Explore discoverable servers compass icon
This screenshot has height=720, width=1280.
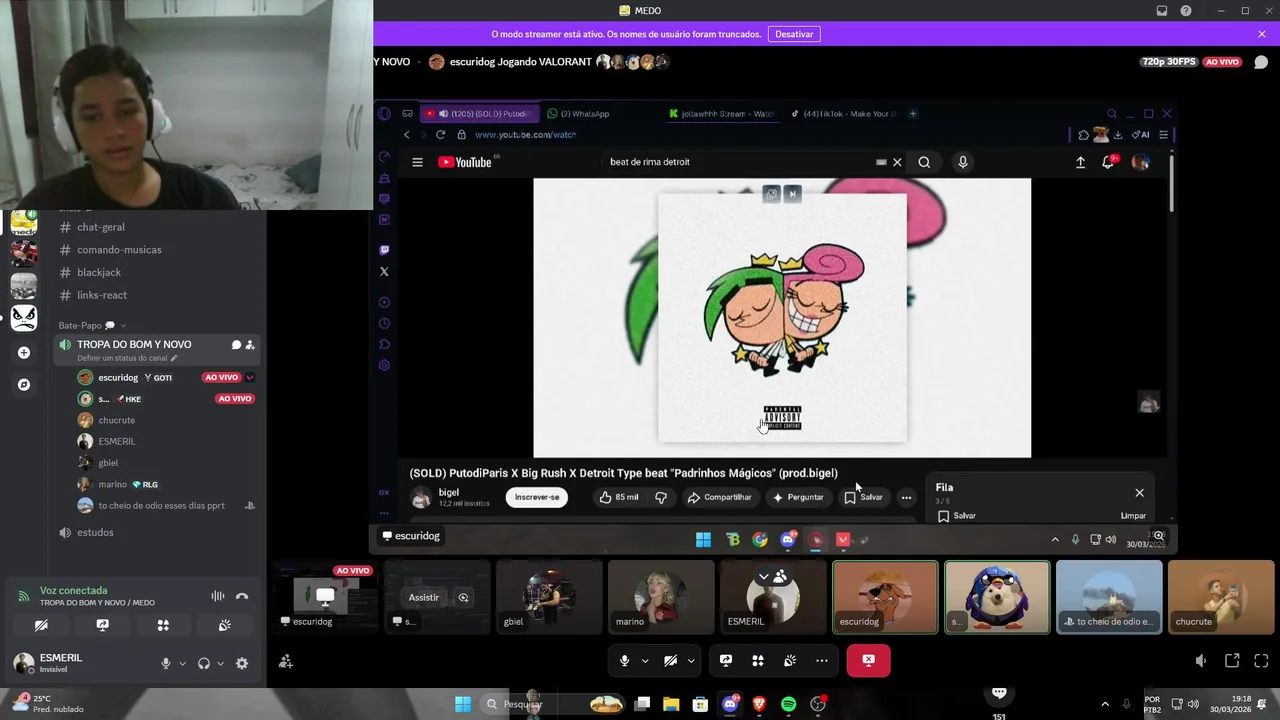pos(24,384)
